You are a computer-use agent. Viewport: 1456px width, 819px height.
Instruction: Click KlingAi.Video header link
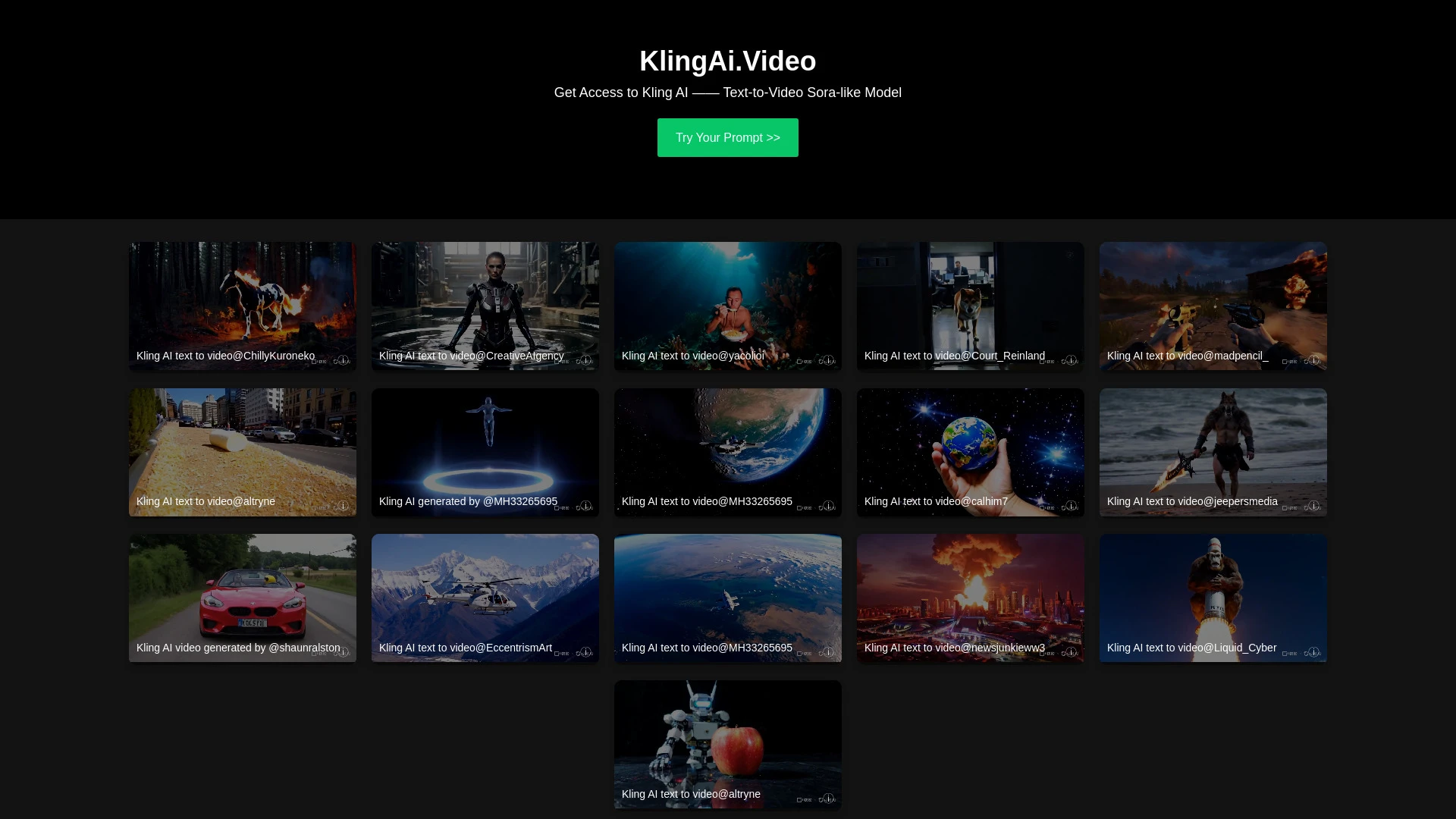point(727,61)
